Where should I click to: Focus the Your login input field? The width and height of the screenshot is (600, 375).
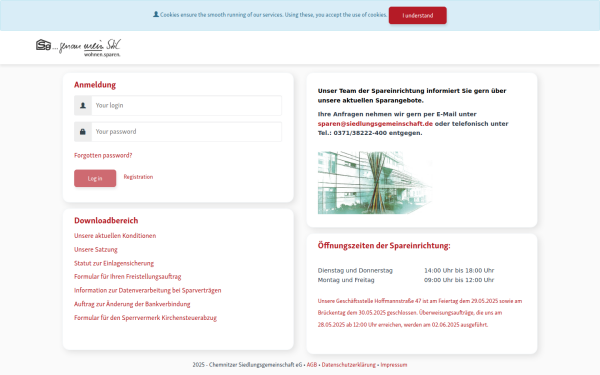(x=186, y=106)
